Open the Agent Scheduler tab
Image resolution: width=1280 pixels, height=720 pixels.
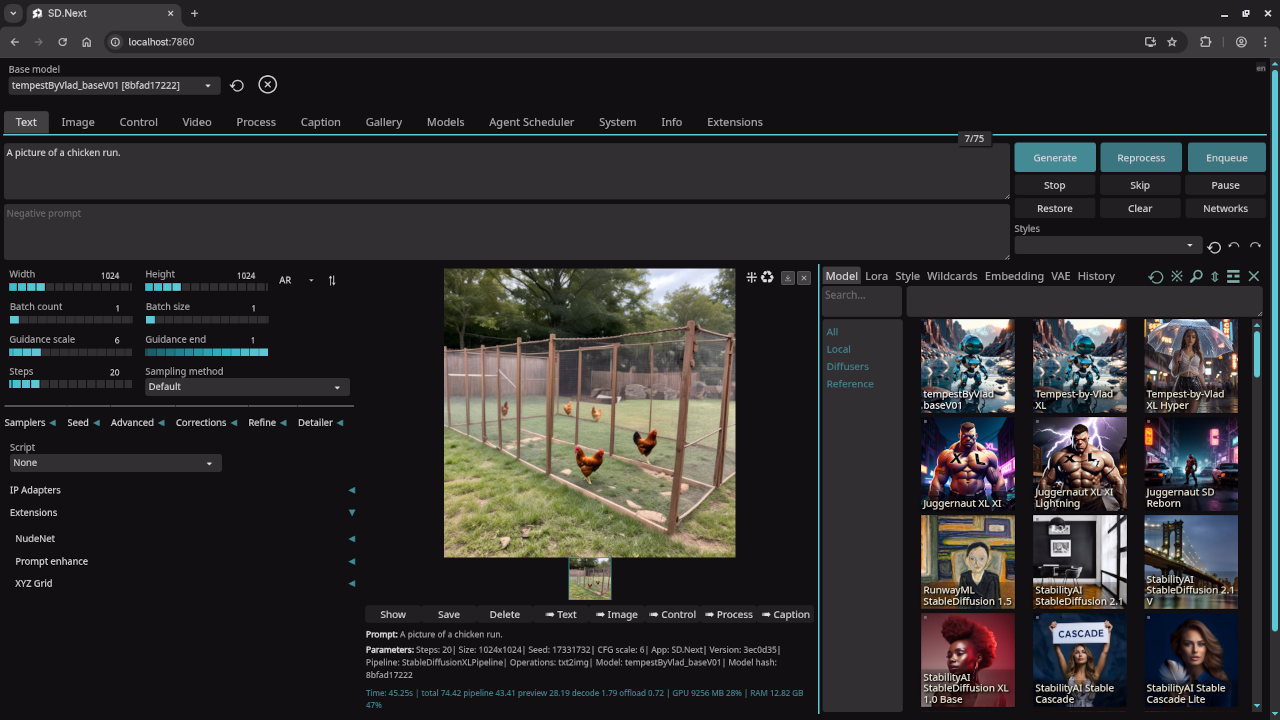pyautogui.click(x=531, y=122)
